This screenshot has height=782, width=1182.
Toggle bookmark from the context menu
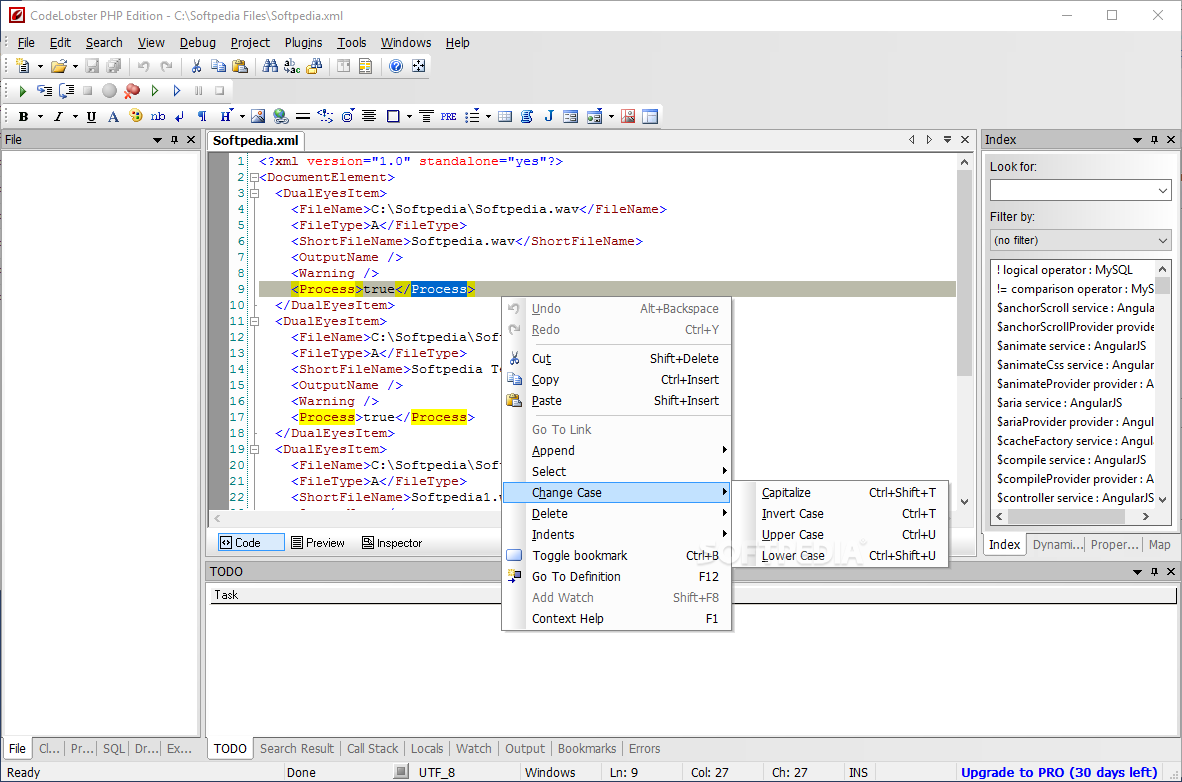[617, 556]
